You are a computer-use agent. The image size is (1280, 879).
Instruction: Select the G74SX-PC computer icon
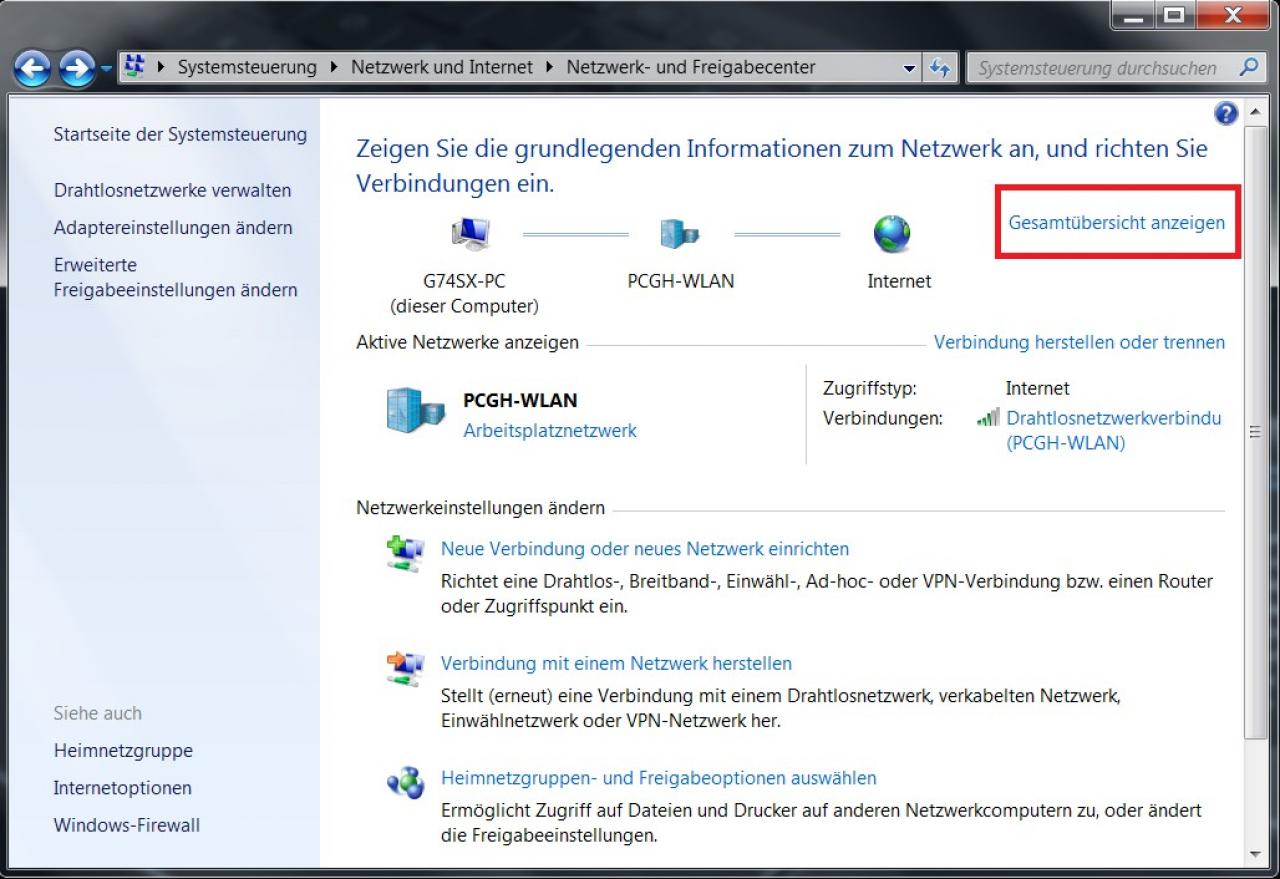[470, 235]
